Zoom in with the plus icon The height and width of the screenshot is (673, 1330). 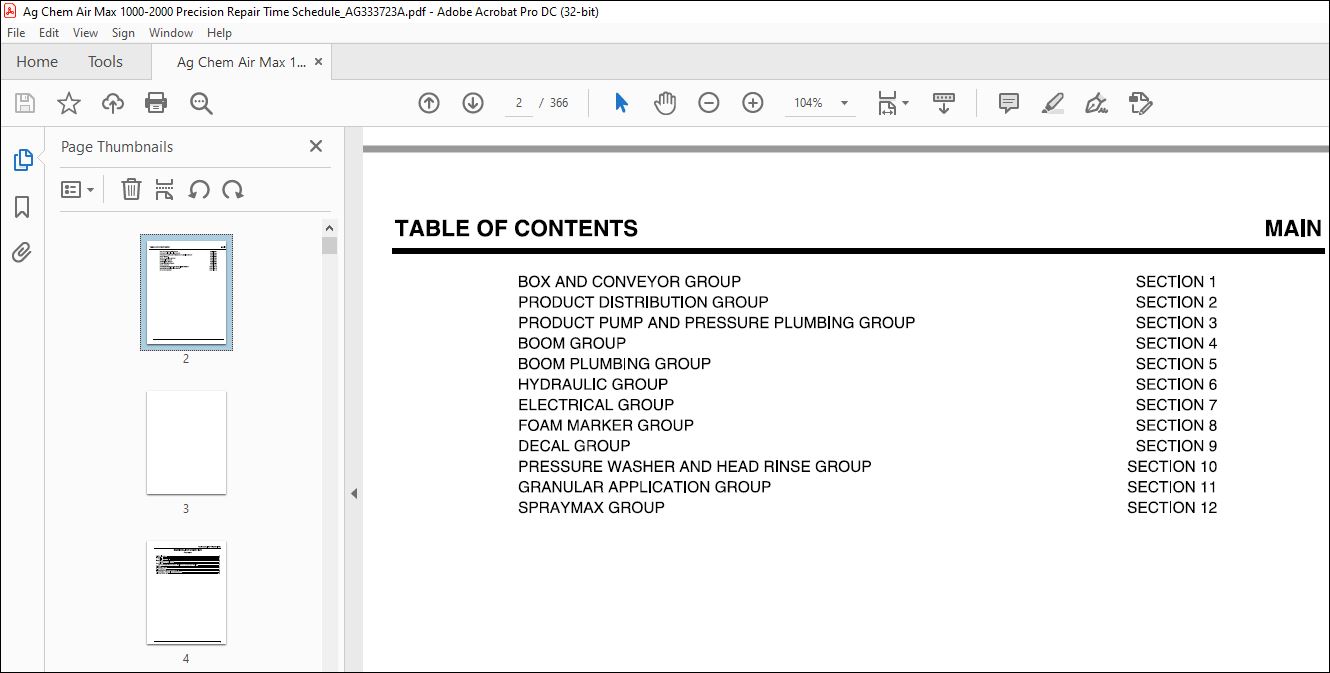tap(753, 103)
